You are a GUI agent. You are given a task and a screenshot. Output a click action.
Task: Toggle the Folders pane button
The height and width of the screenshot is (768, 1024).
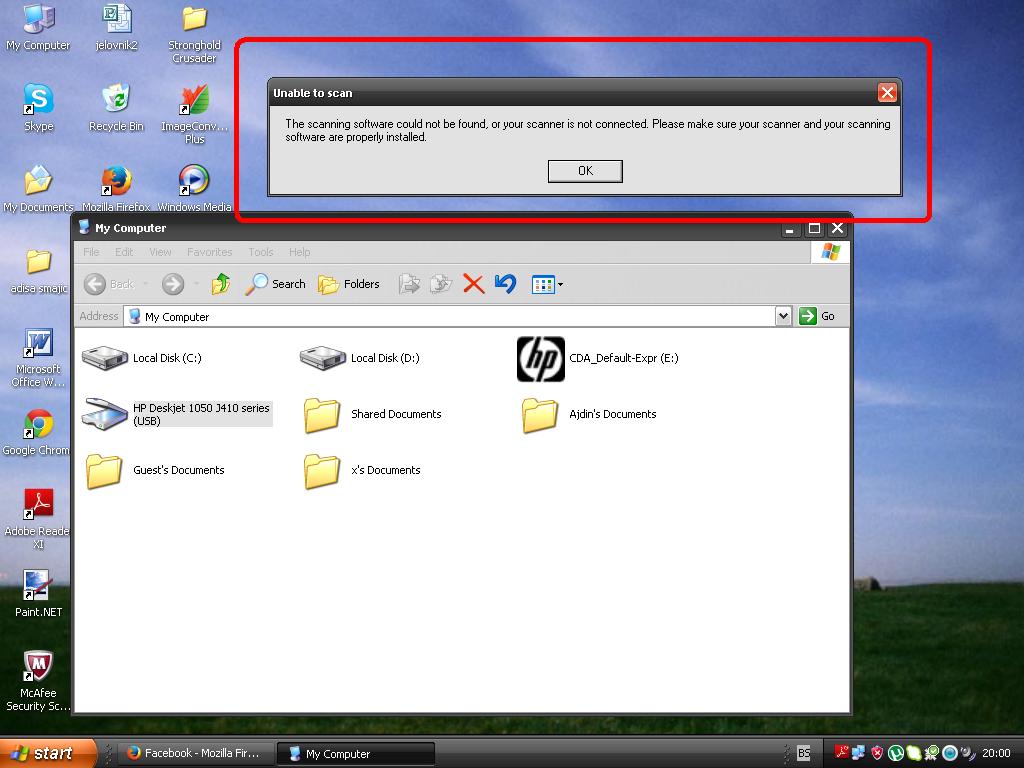click(x=349, y=284)
